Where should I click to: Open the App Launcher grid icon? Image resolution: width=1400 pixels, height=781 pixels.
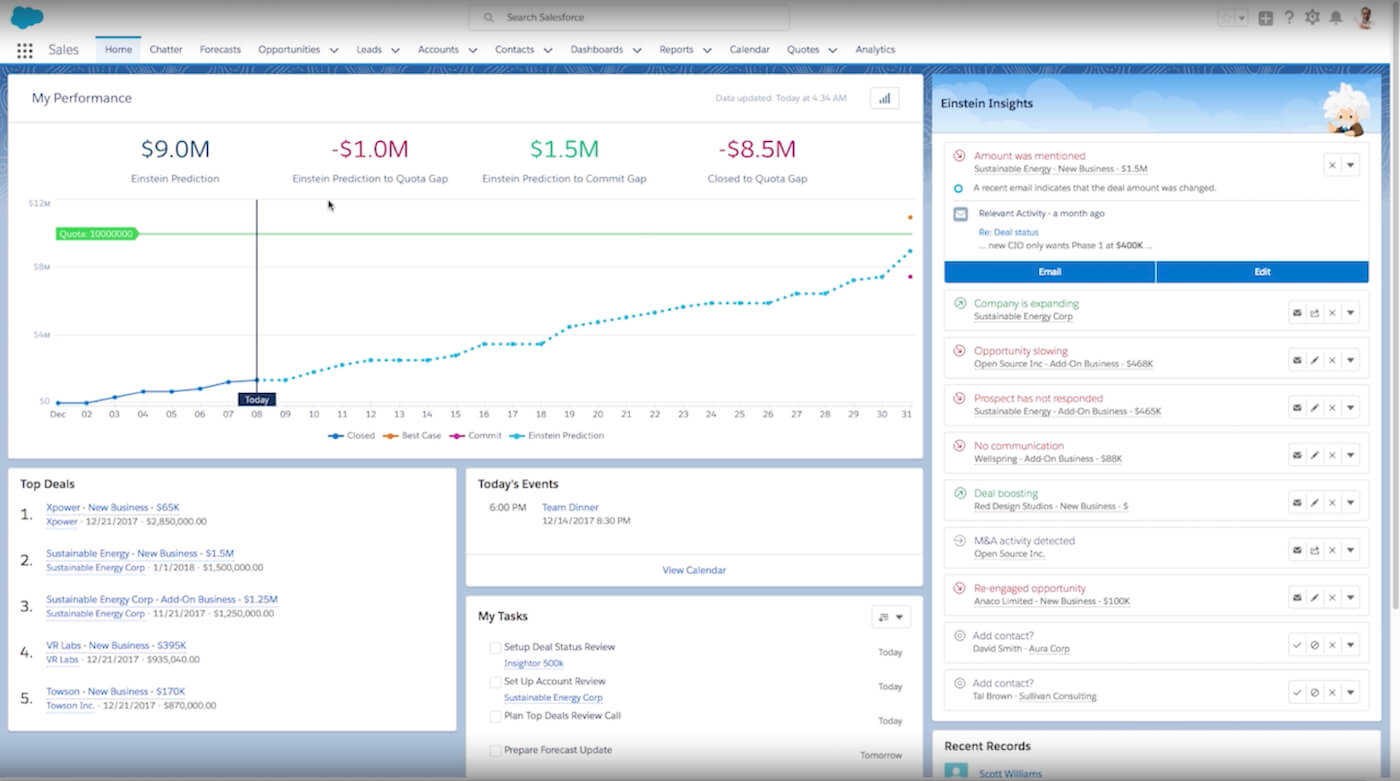coord(25,50)
